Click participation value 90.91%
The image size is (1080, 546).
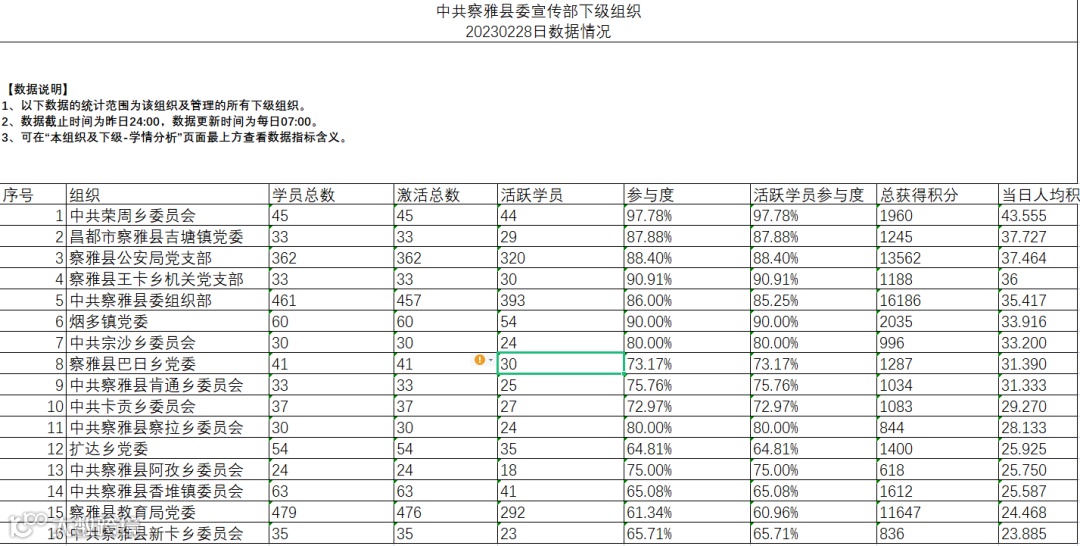(x=687, y=280)
